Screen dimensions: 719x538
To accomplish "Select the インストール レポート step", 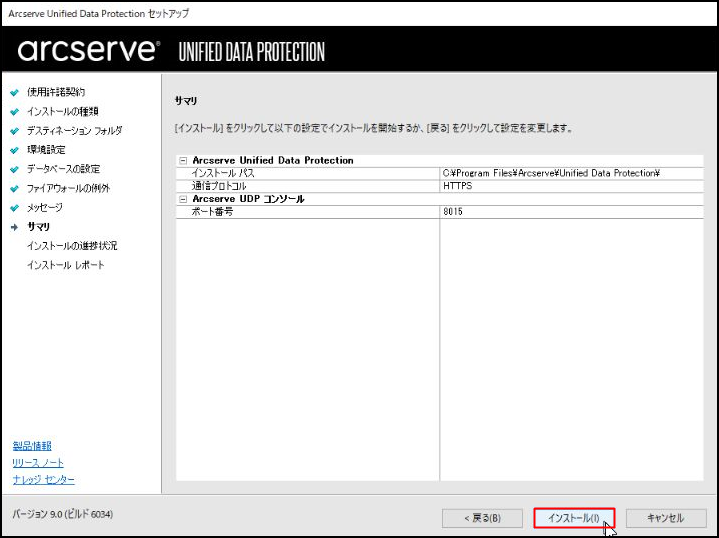I will point(65,265).
